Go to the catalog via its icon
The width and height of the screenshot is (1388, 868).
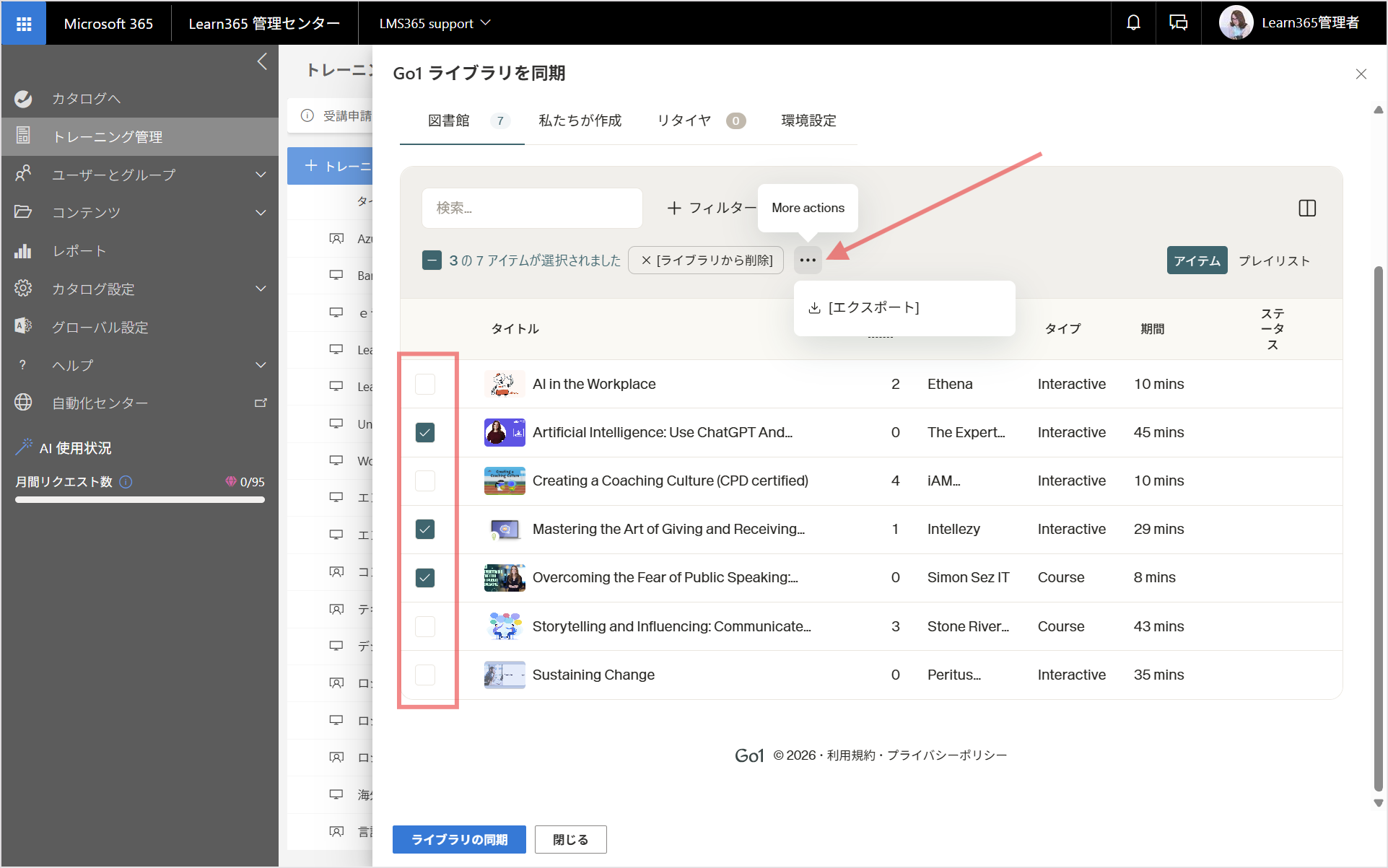23,98
